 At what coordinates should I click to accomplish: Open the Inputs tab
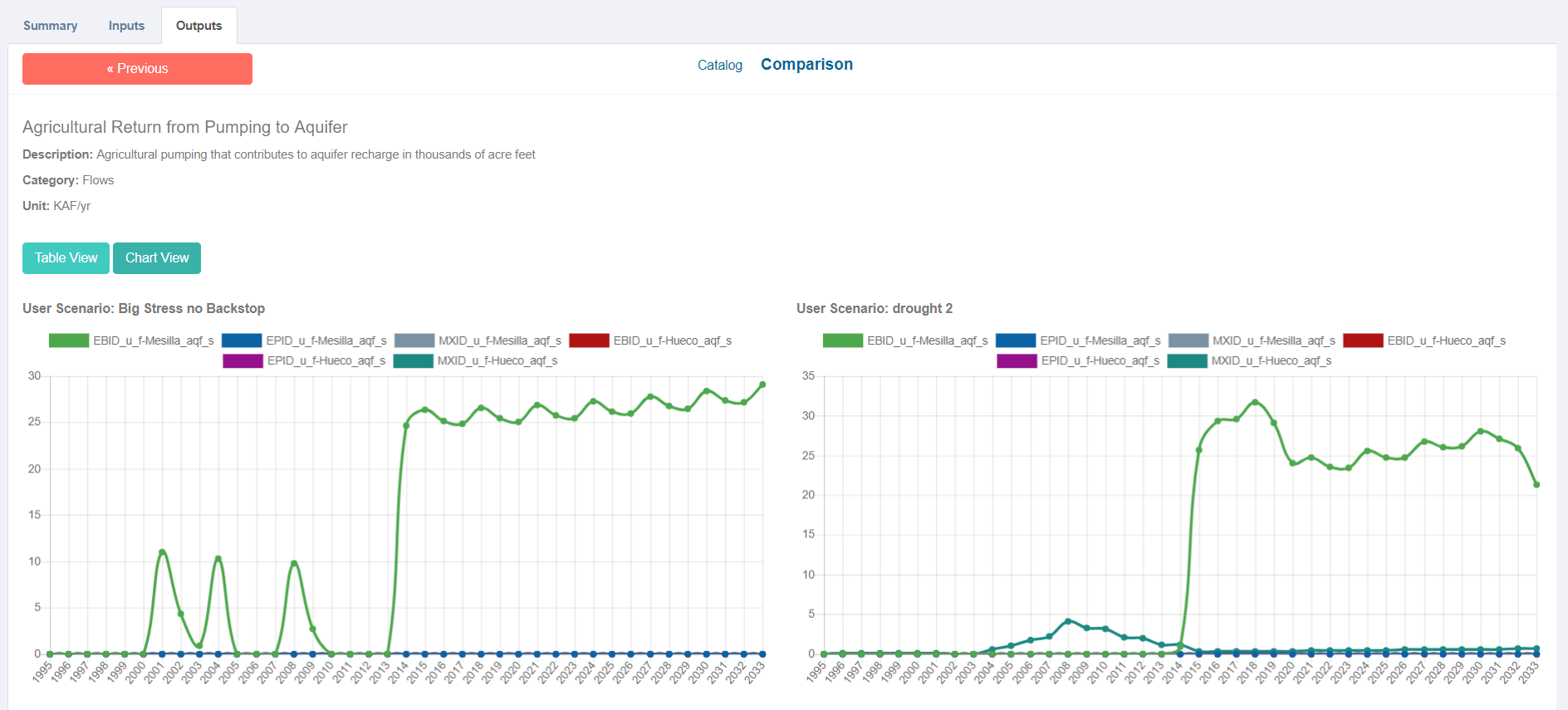tap(126, 26)
